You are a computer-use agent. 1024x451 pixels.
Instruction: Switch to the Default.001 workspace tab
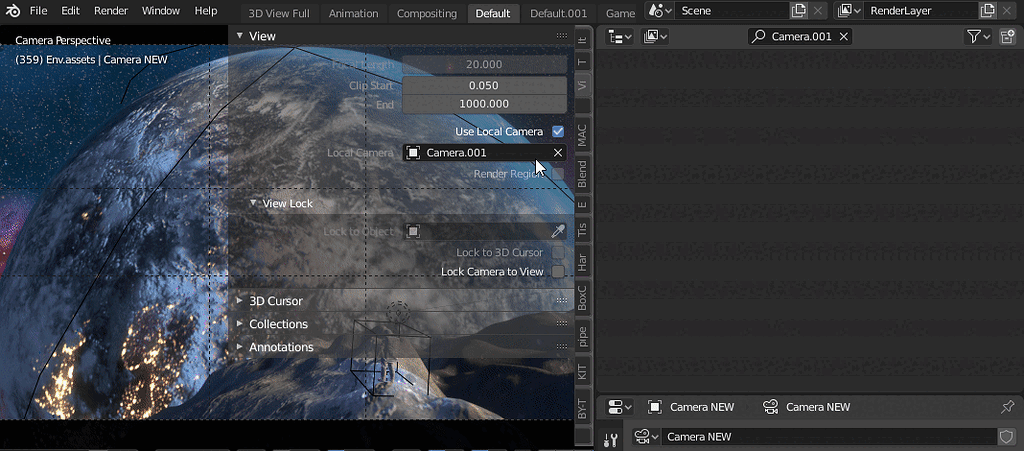pyautogui.click(x=559, y=13)
